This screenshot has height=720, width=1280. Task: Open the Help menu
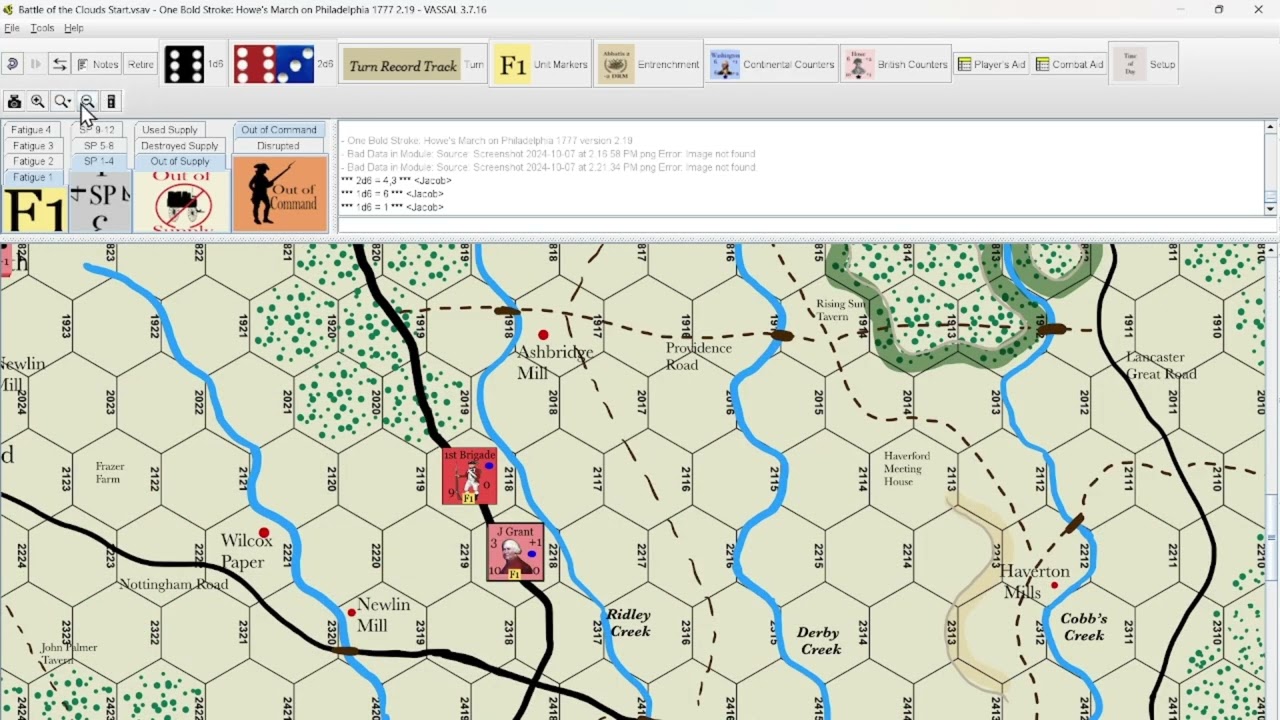coord(74,28)
